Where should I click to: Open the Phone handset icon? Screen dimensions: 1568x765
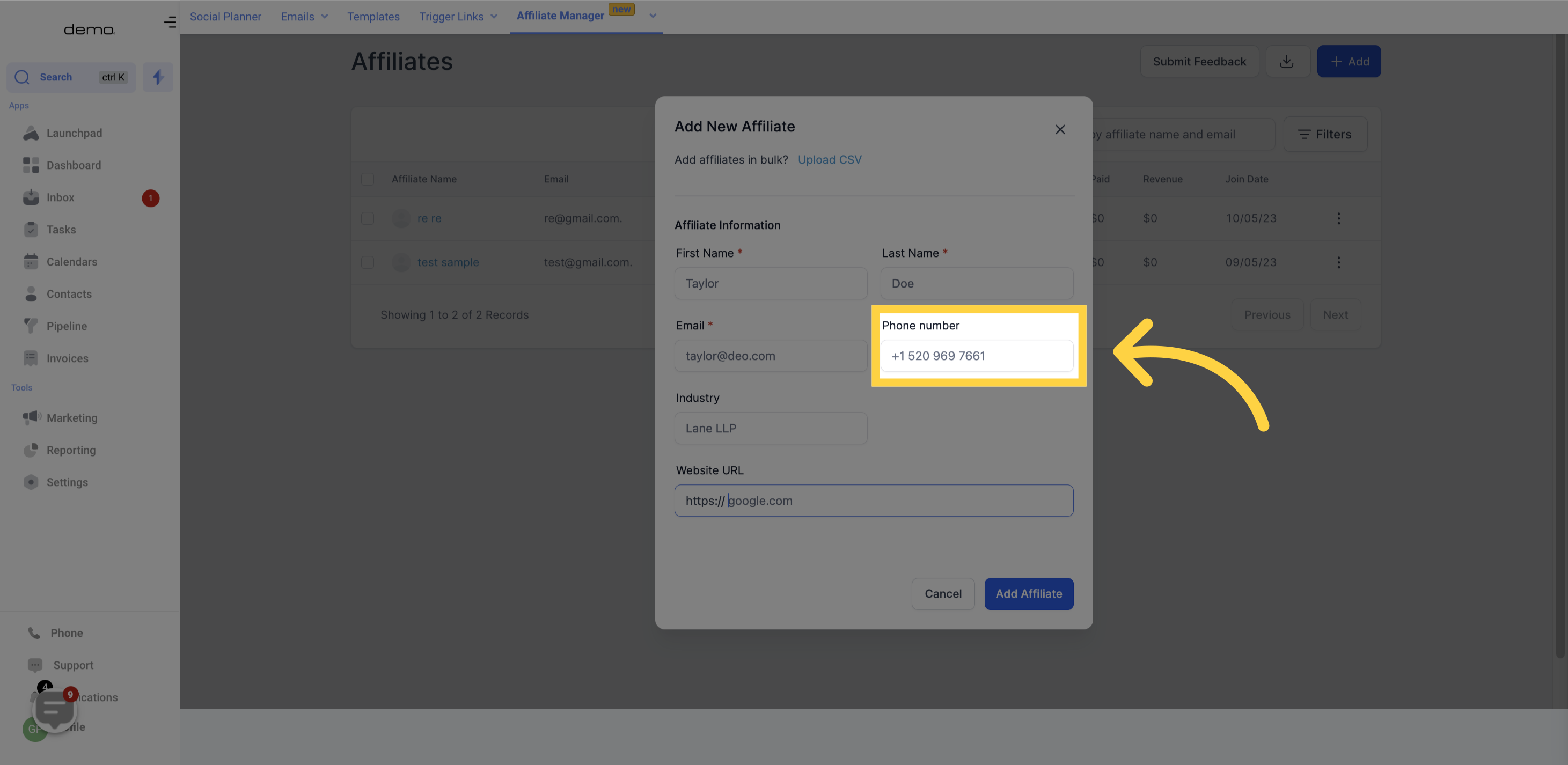coord(34,633)
